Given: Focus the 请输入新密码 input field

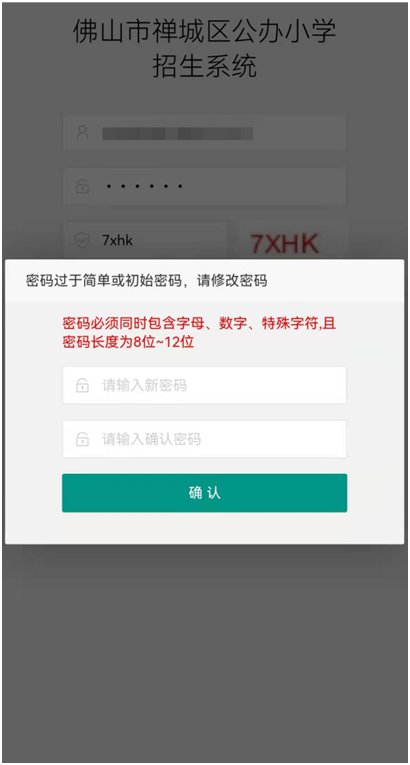Looking at the screenshot, I should coord(205,385).
